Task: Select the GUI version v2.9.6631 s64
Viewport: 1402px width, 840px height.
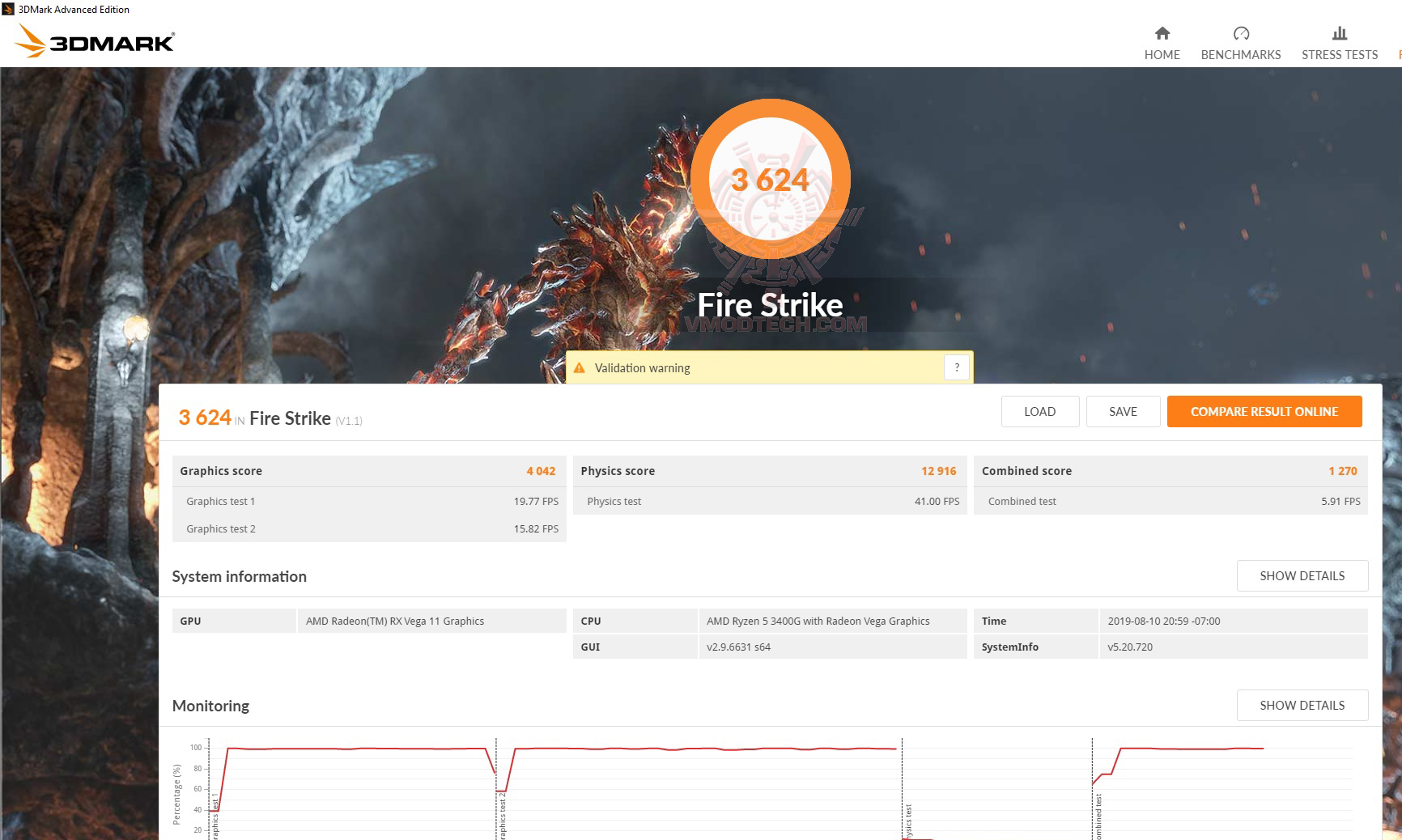Action: 738,647
